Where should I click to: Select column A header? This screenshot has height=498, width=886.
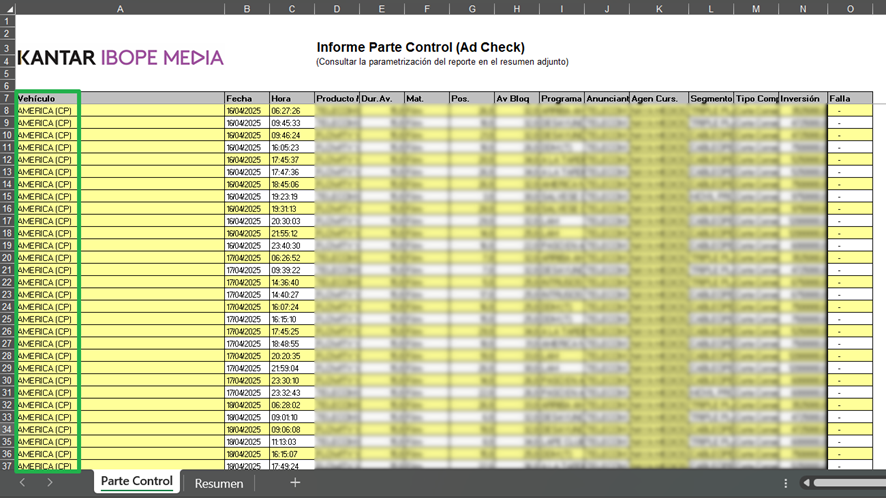click(x=120, y=8)
